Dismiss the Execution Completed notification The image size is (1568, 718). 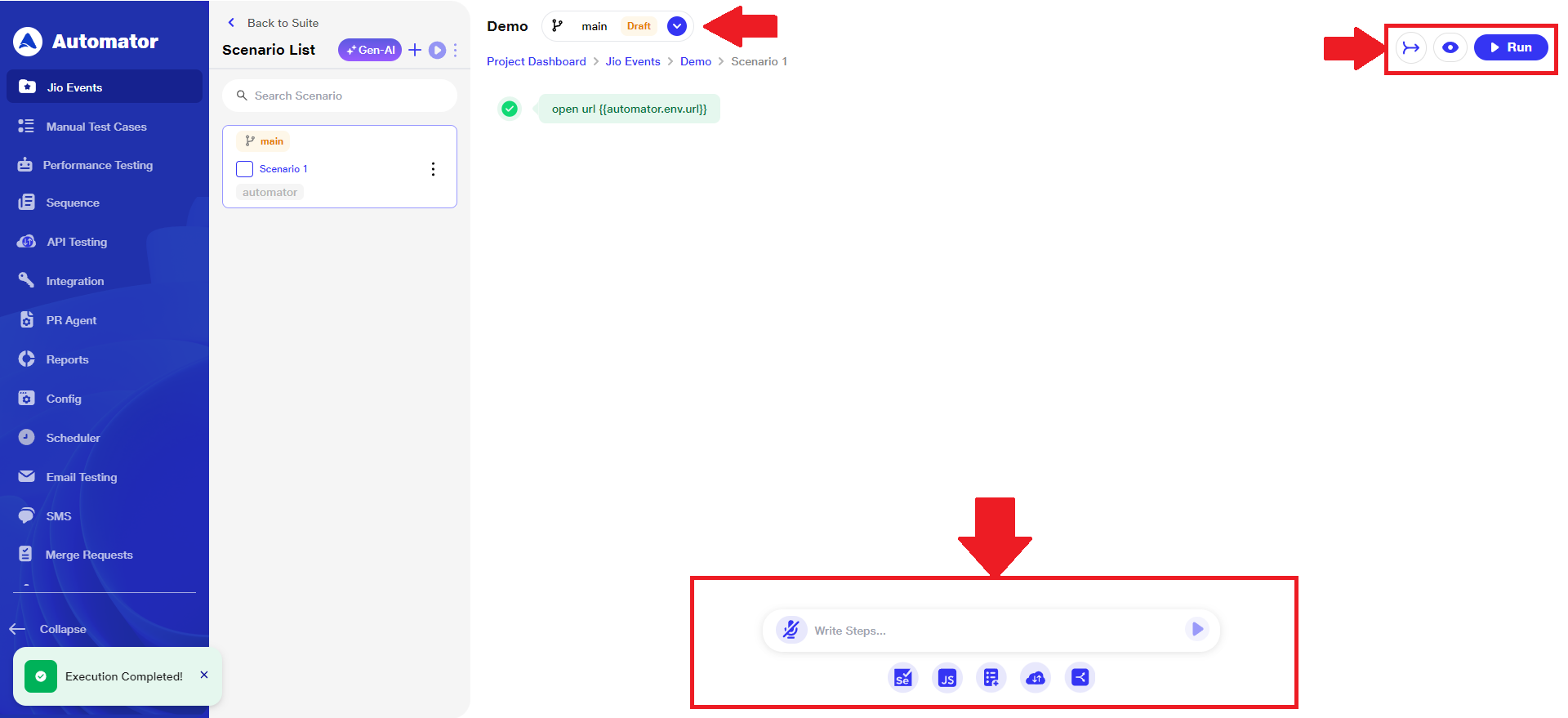[x=204, y=675]
